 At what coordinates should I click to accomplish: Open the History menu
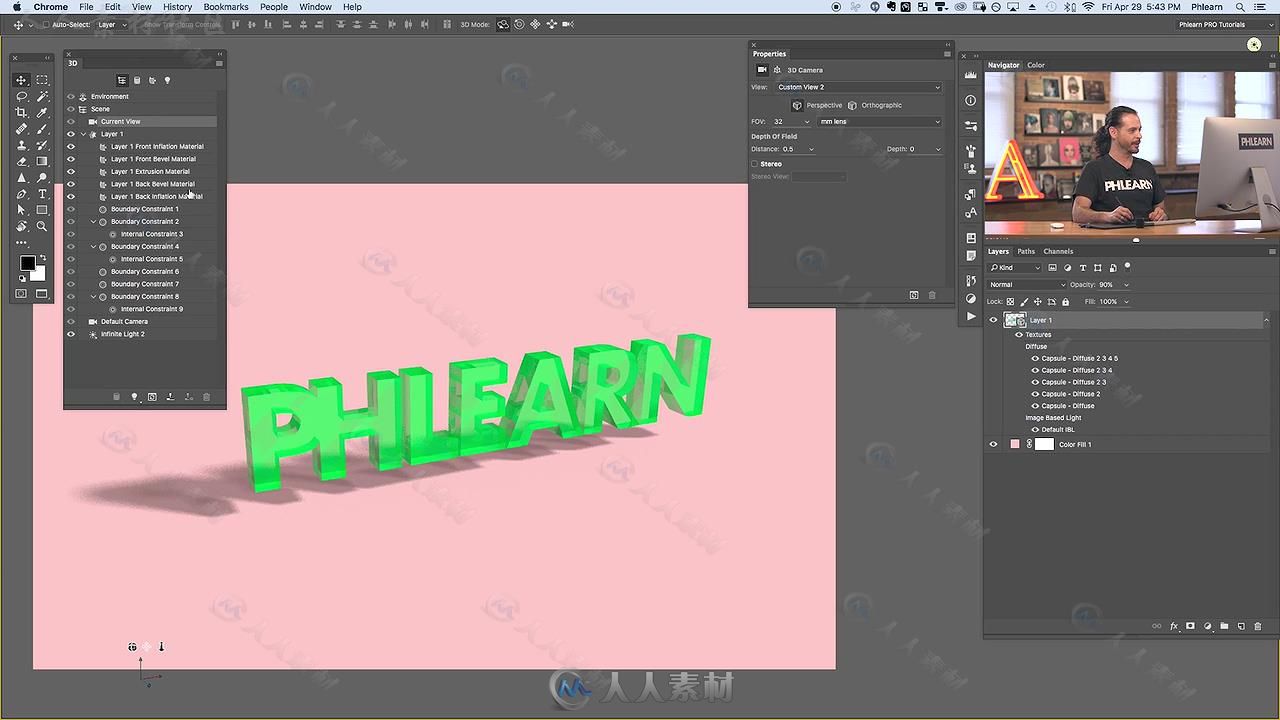tap(177, 7)
